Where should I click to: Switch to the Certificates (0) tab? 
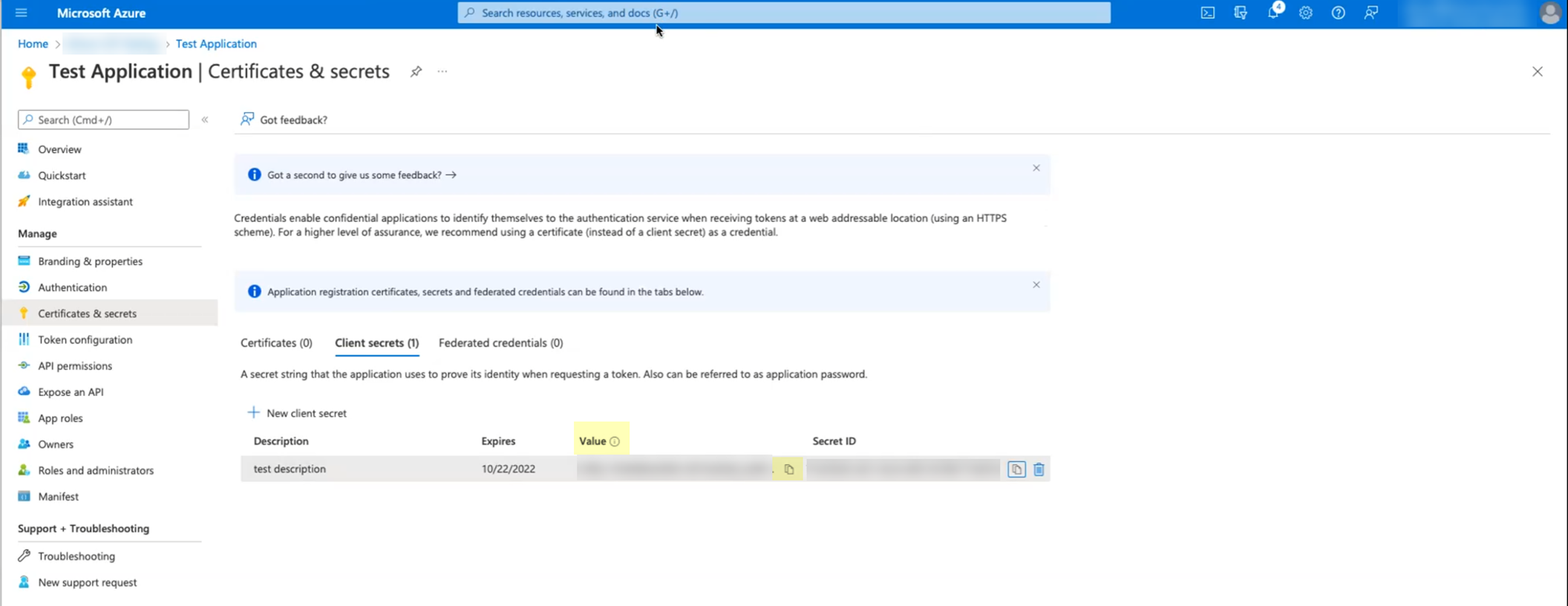tap(276, 342)
